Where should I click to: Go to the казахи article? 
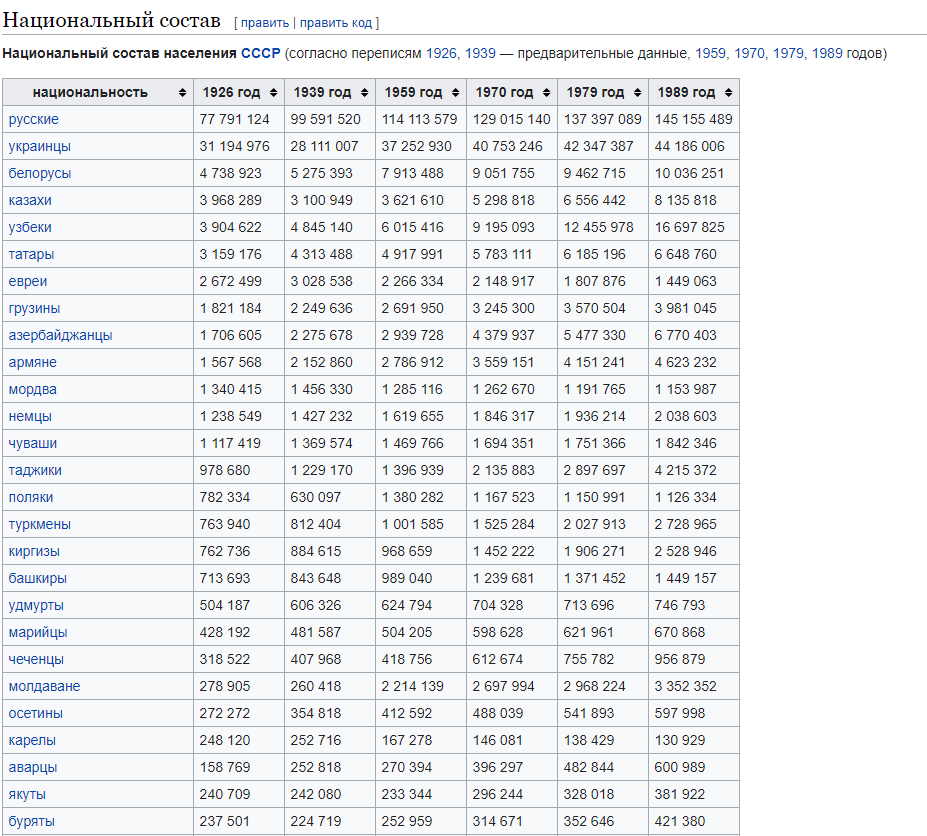point(30,200)
